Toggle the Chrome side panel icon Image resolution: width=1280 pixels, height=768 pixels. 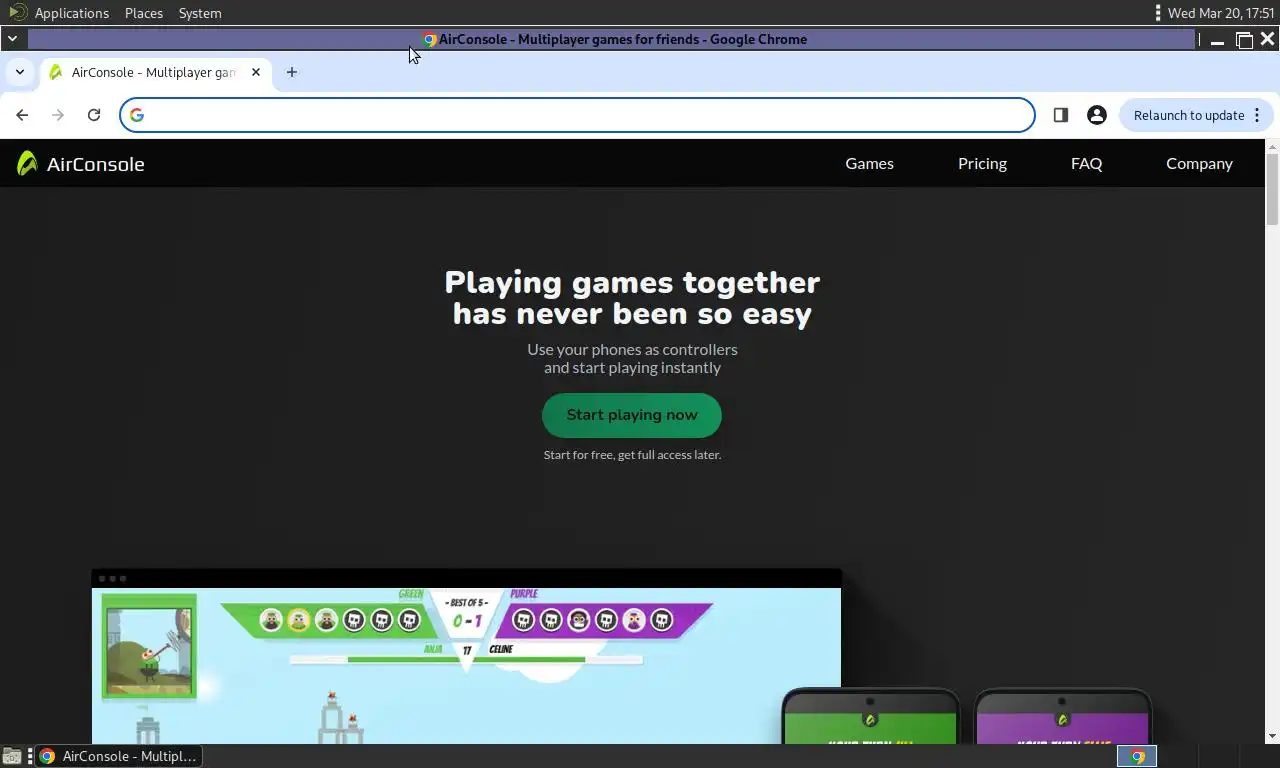pyautogui.click(x=1061, y=115)
